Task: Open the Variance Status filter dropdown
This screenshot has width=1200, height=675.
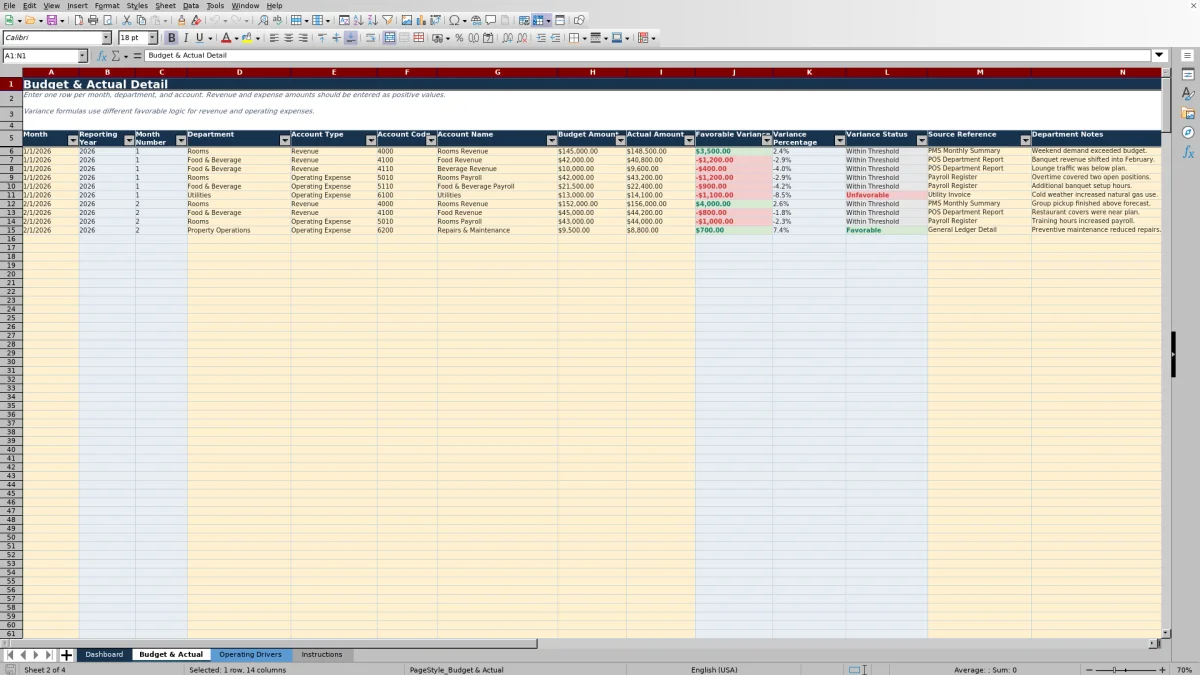Action: (x=921, y=141)
